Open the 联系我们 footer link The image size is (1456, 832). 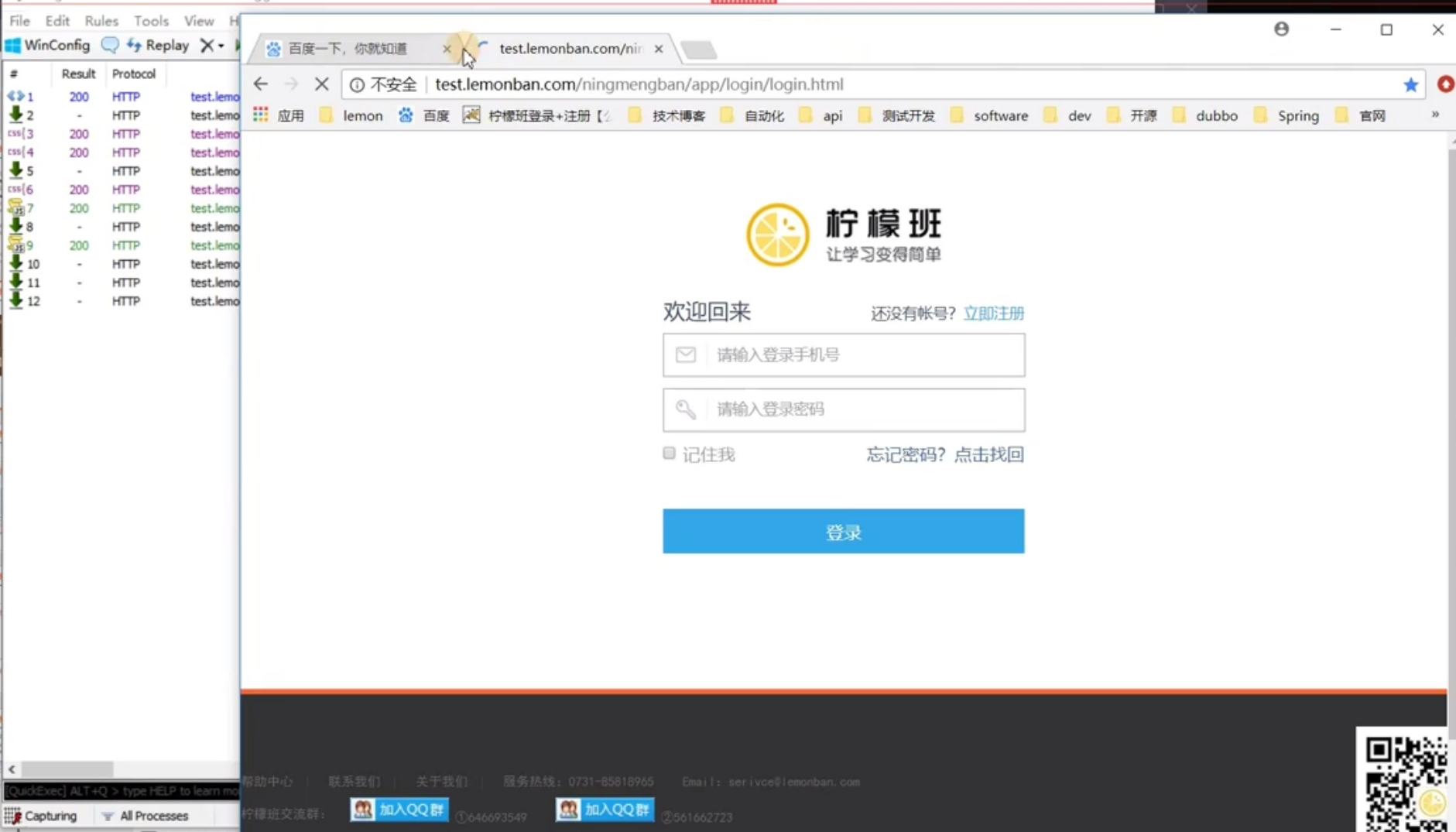[x=355, y=782]
